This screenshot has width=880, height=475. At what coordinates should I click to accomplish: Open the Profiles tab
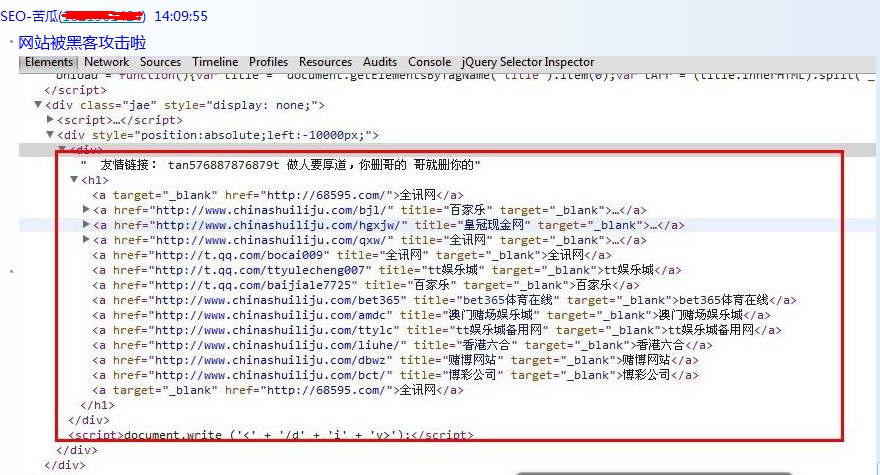(x=268, y=62)
